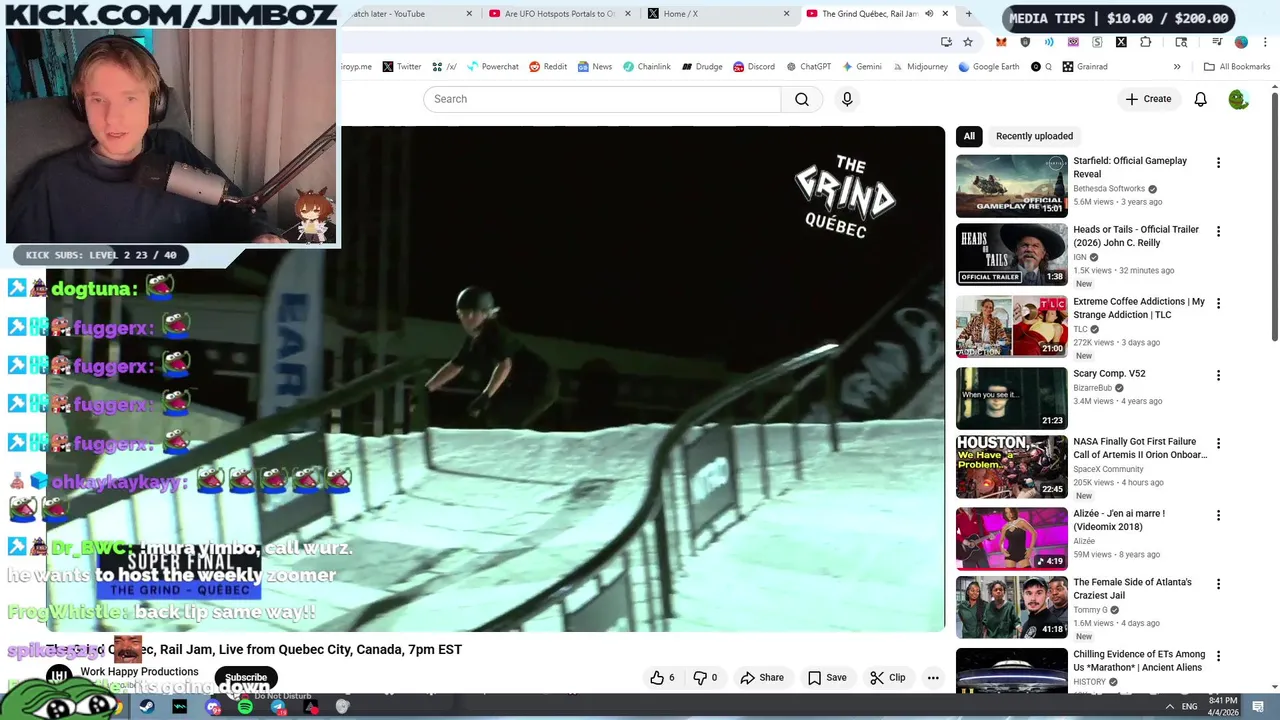Open the Twitter bookmark
Screen dimensions: 1280x720
pyautogui.click(x=402, y=67)
